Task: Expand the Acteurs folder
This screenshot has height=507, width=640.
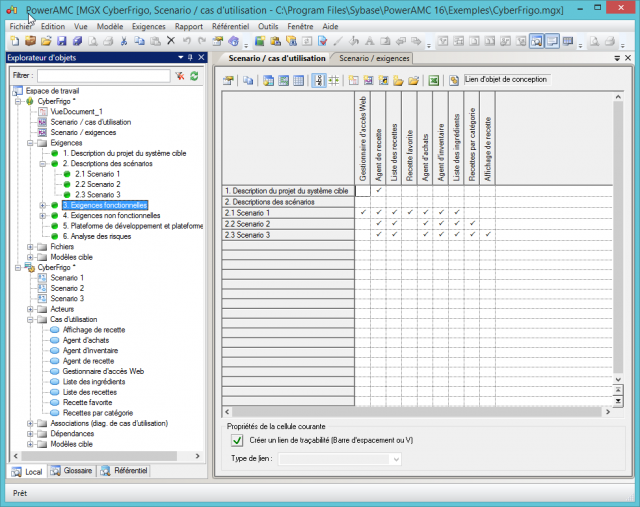Action: coord(30,309)
